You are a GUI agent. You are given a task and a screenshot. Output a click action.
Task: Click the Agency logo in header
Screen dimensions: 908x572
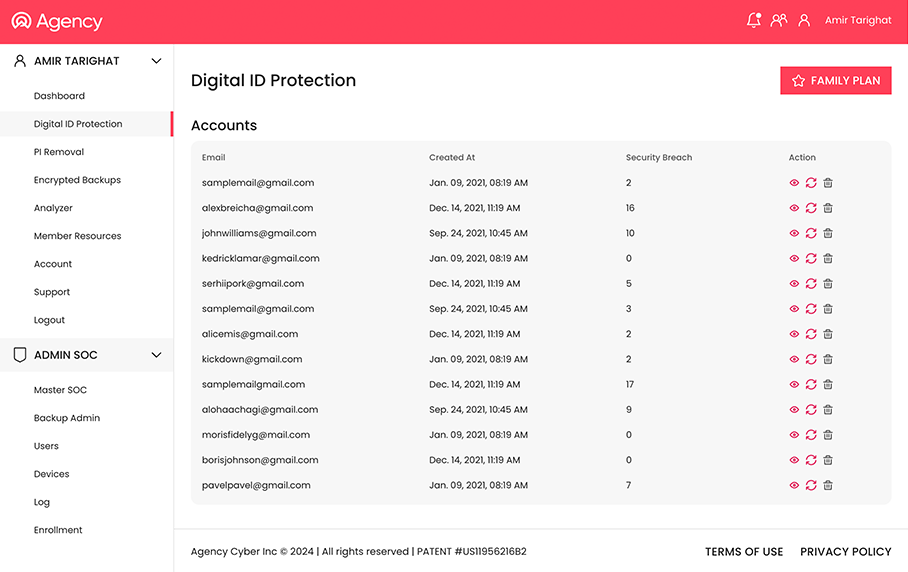tap(57, 21)
